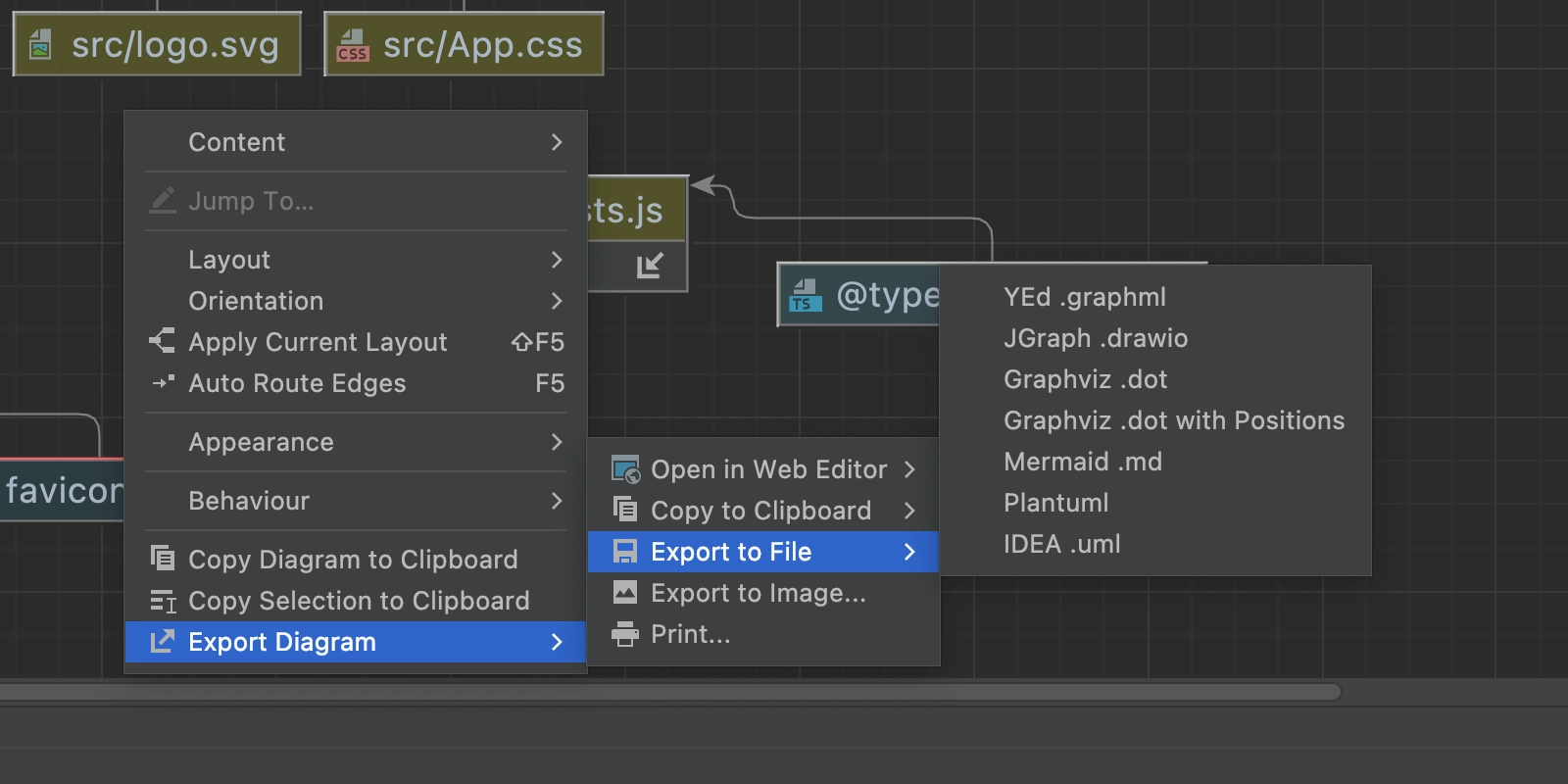Open the Content menu entry
Viewport: 1568px width, 784px height.
point(356,142)
